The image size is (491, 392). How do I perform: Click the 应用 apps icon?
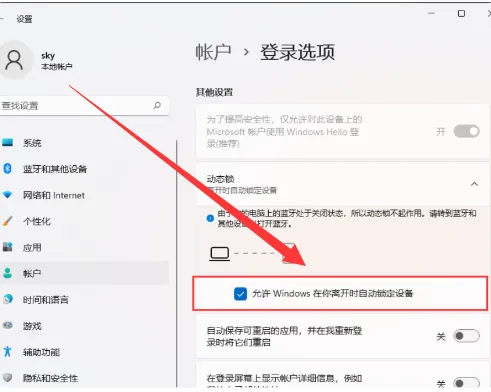7,247
